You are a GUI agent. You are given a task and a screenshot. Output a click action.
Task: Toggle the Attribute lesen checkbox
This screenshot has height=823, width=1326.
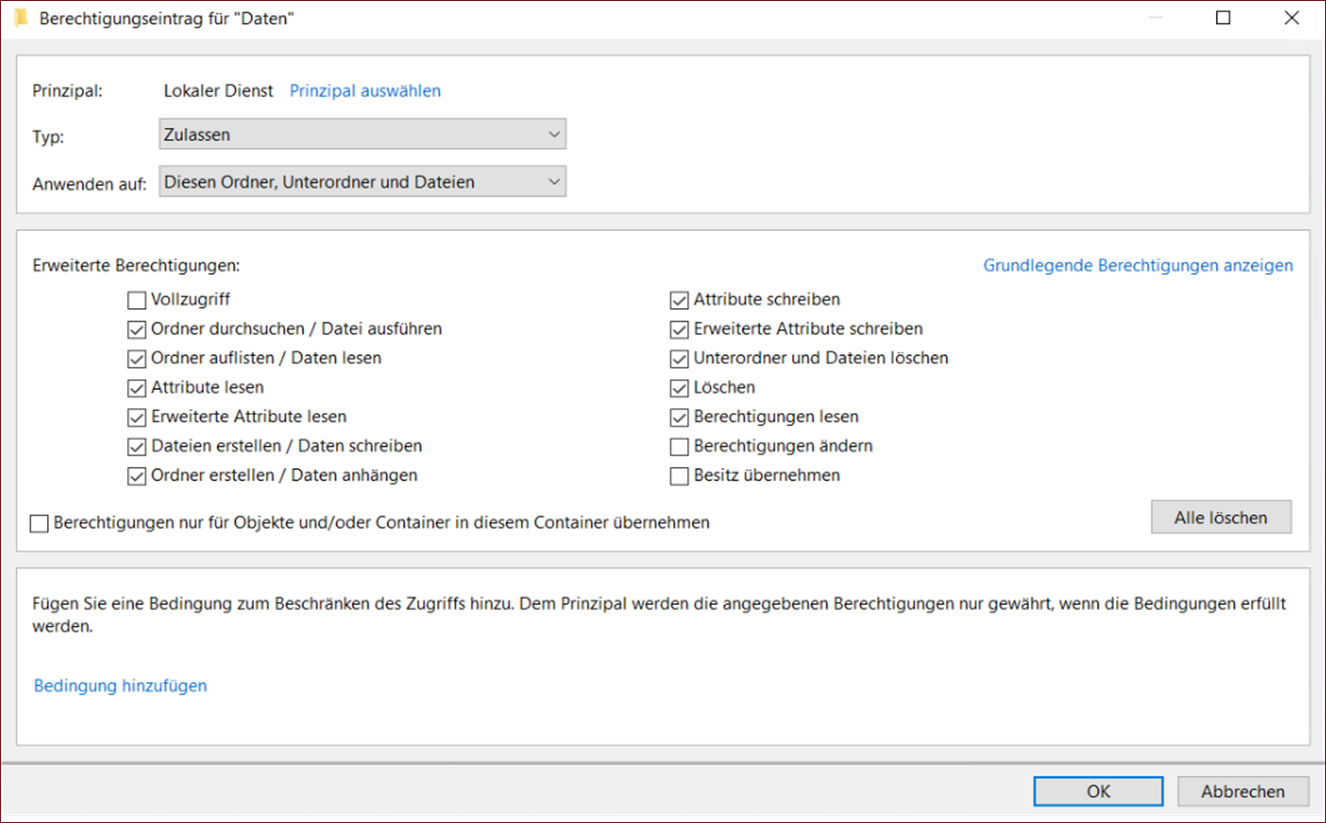point(137,387)
